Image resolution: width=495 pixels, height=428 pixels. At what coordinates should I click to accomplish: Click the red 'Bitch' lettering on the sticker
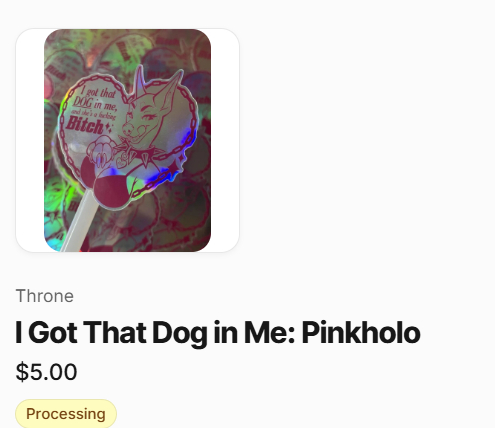[85, 126]
